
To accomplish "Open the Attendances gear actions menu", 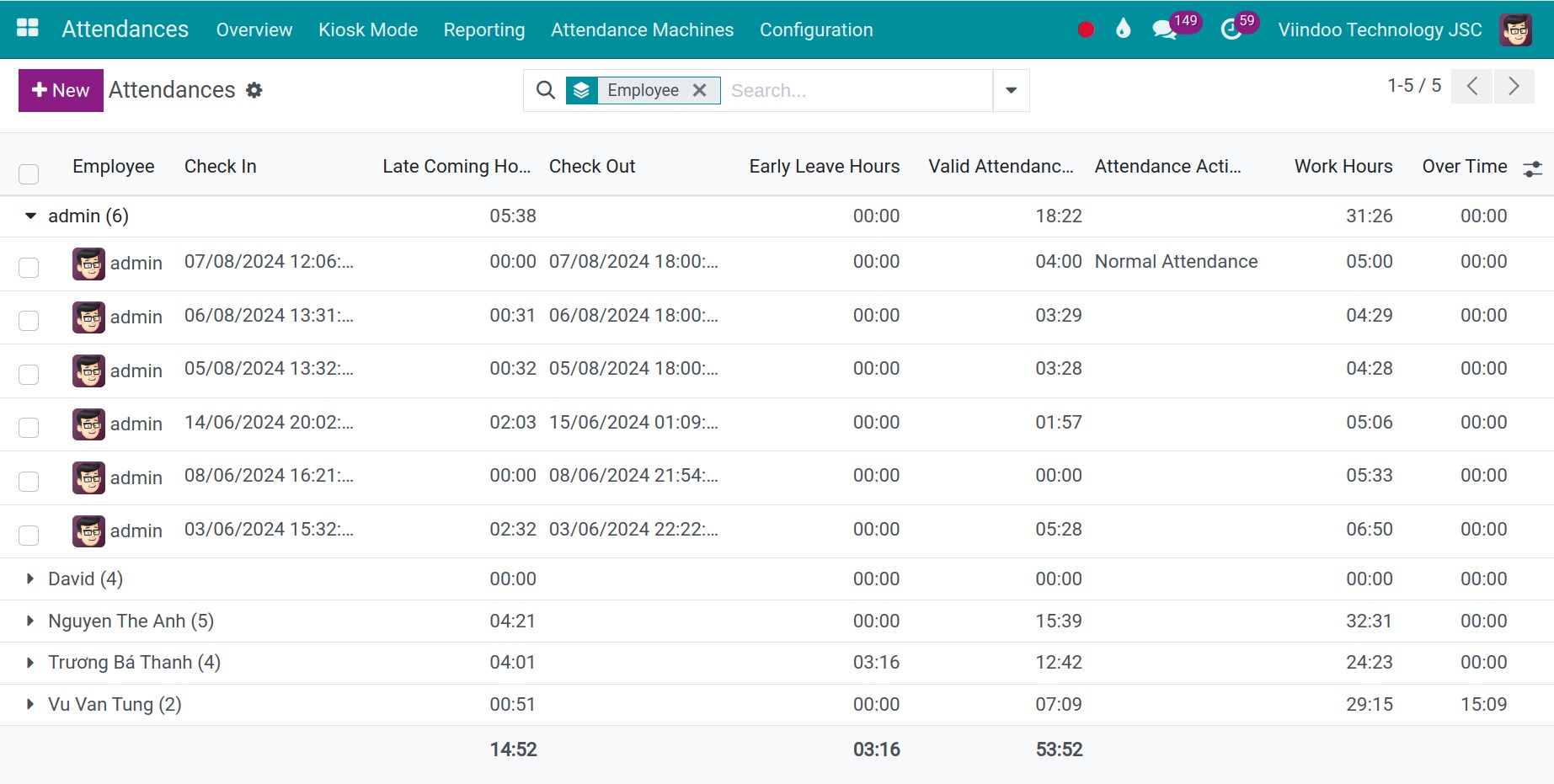I will [254, 90].
